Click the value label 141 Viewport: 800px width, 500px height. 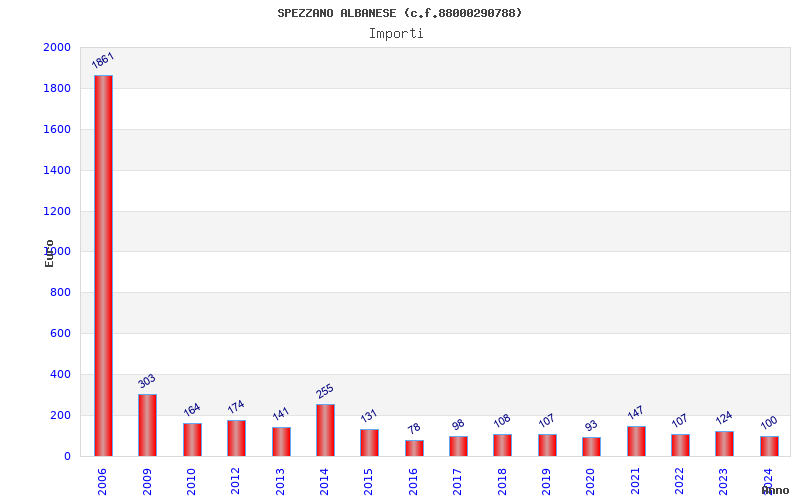(x=281, y=413)
